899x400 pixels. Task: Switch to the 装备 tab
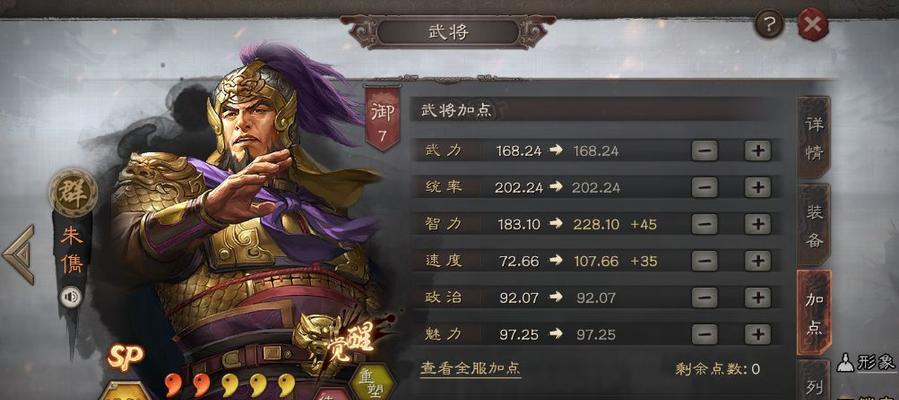click(814, 225)
